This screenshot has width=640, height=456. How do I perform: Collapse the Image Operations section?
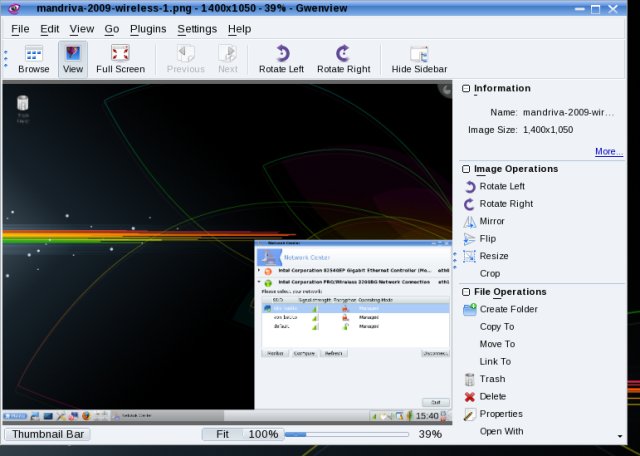pyautogui.click(x=466, y=169)
